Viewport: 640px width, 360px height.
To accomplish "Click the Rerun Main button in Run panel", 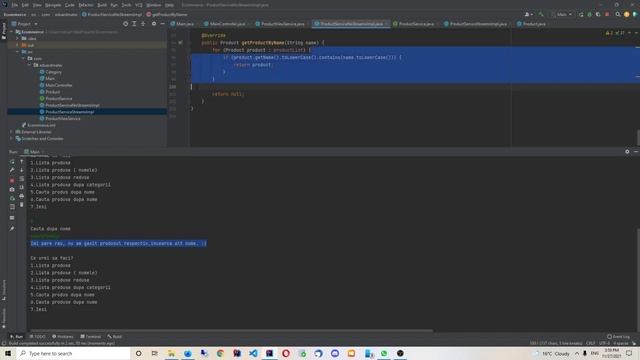I will (12, 162).
